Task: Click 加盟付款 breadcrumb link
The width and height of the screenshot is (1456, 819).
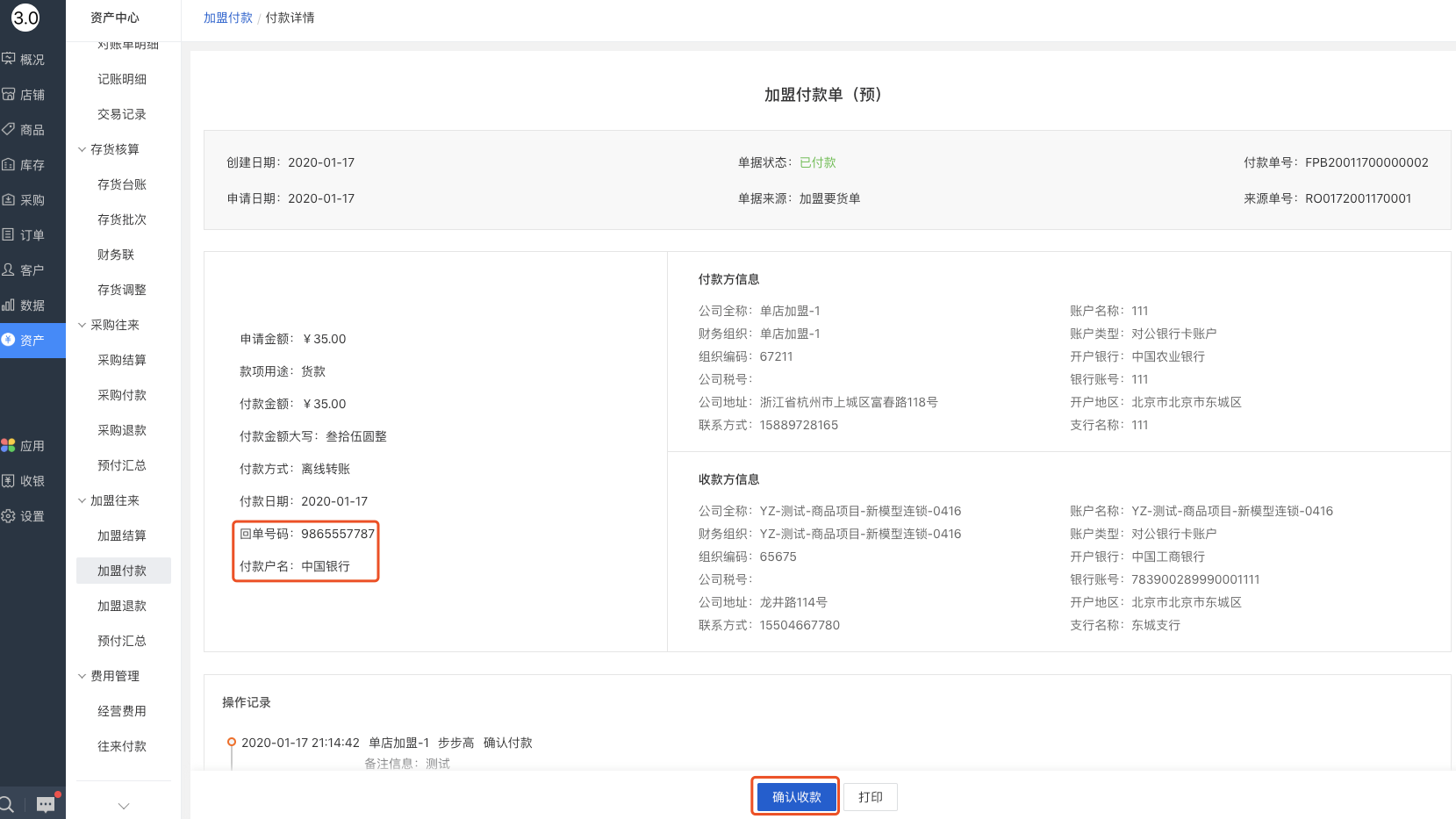Action: [228, 18]
